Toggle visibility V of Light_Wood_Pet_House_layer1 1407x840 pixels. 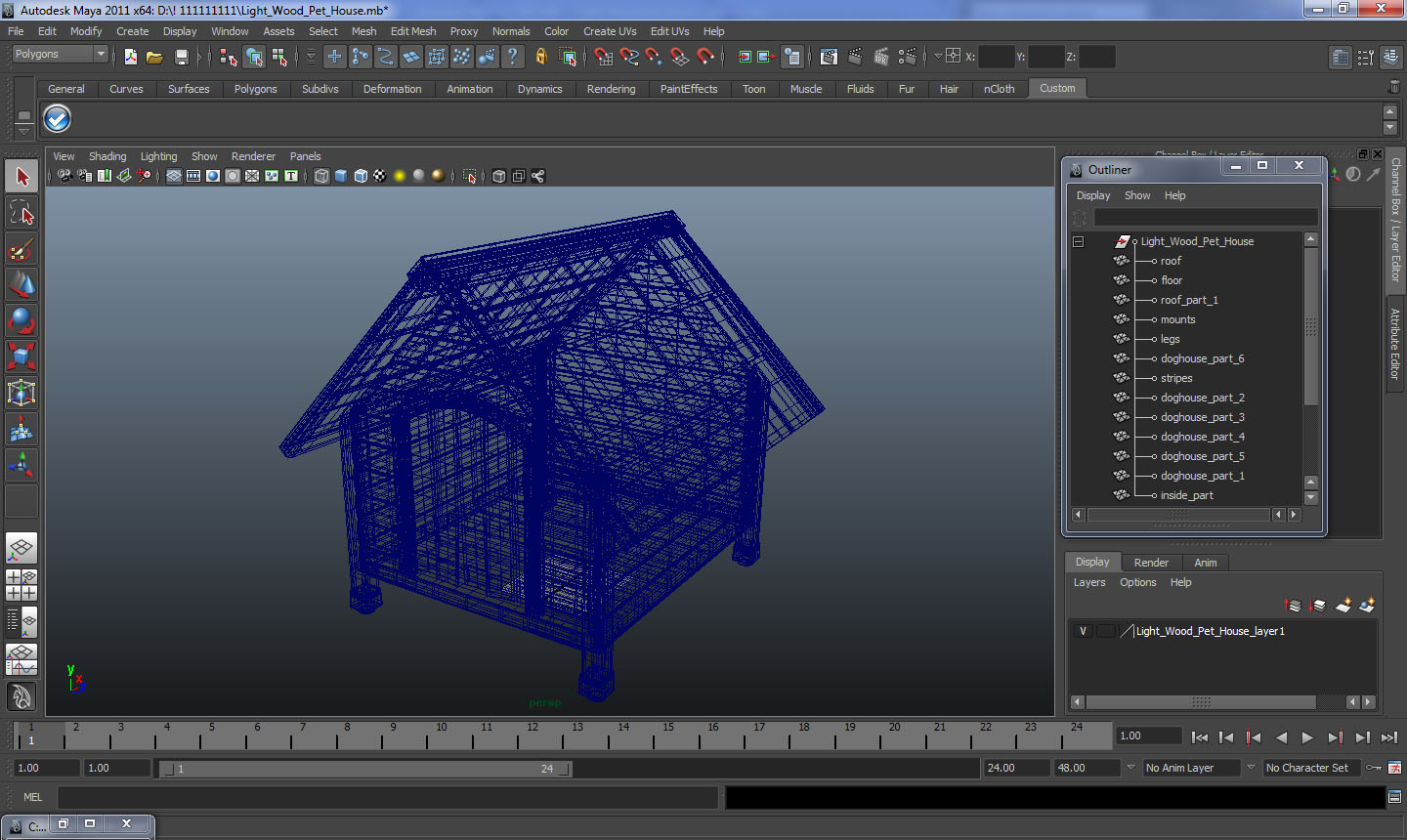(1083, 631)
